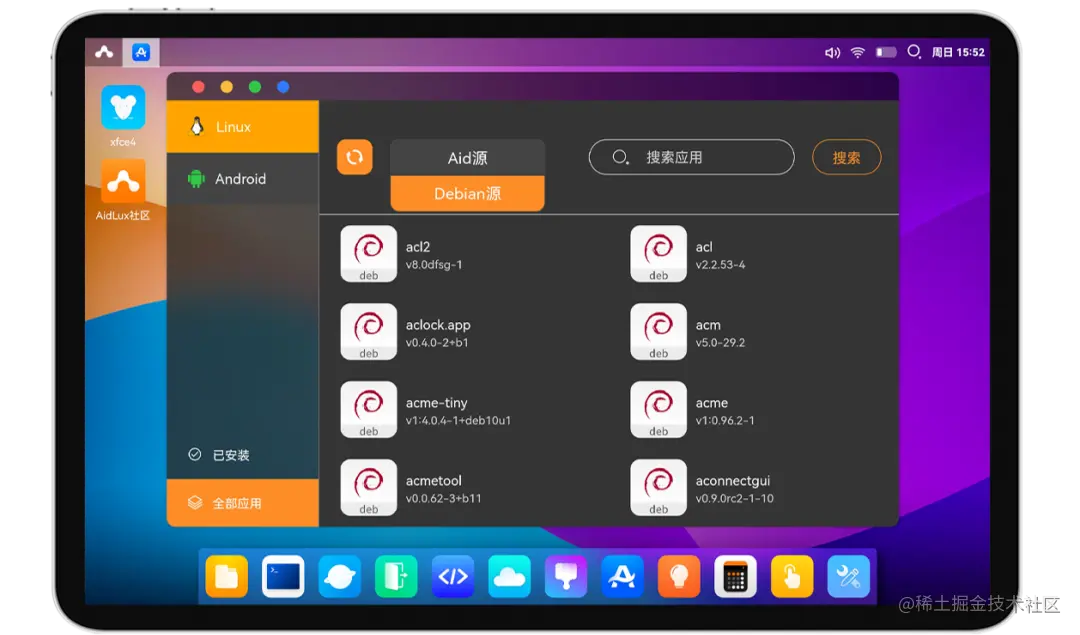
Task: Click the app store tab icon in top bar
Action: [x=141, y=52]
